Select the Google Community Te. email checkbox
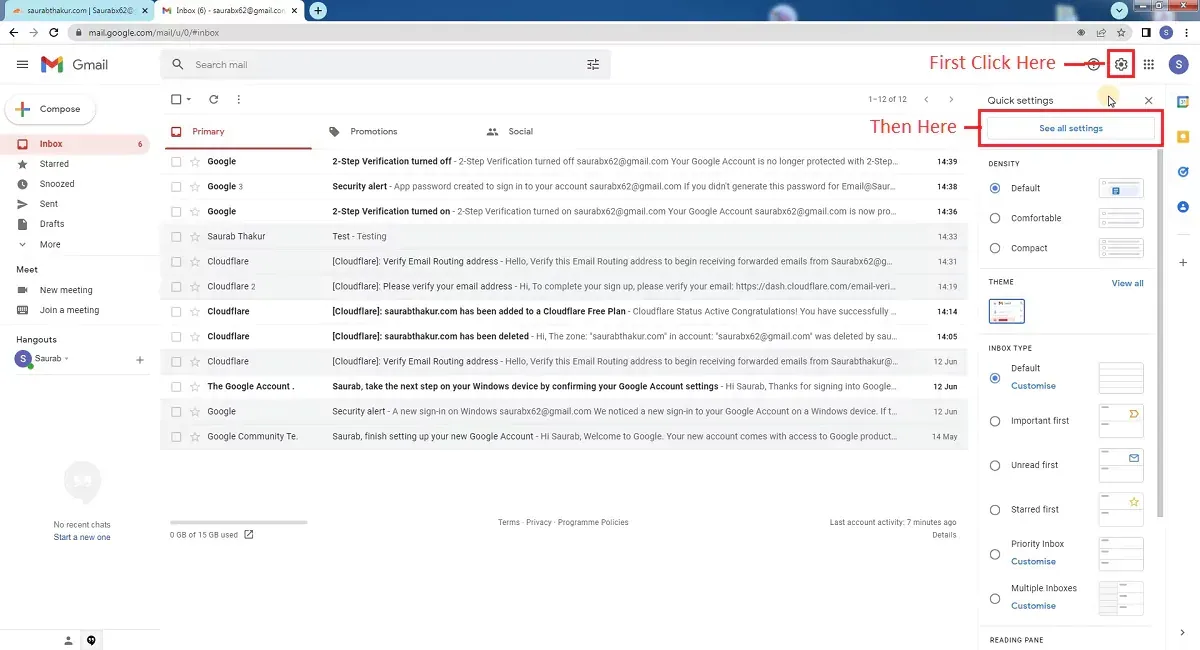Viewport: 1200px width, 650px height. coord(176,436)
